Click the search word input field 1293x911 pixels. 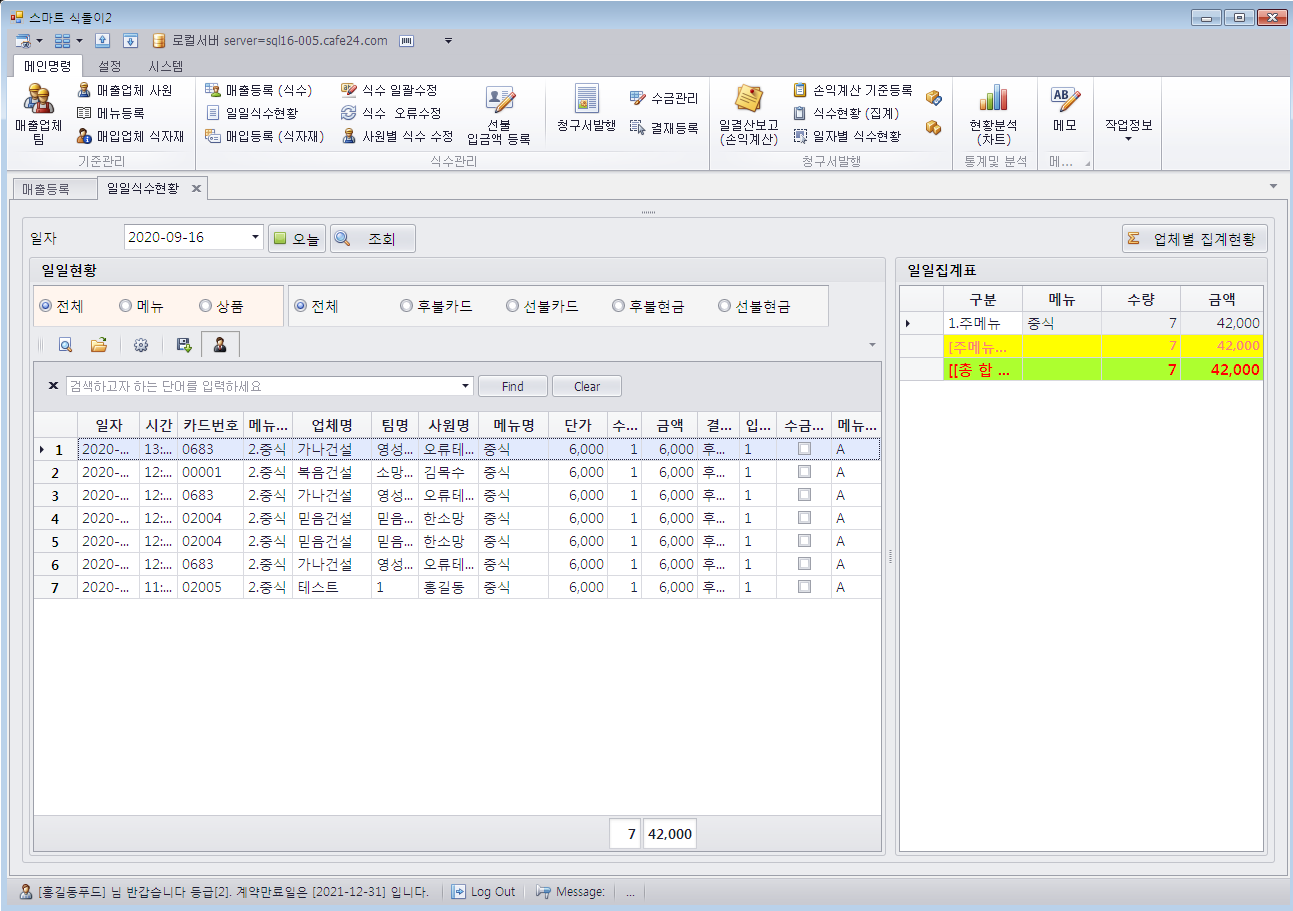pyautogui.click(x=263, y=386)
